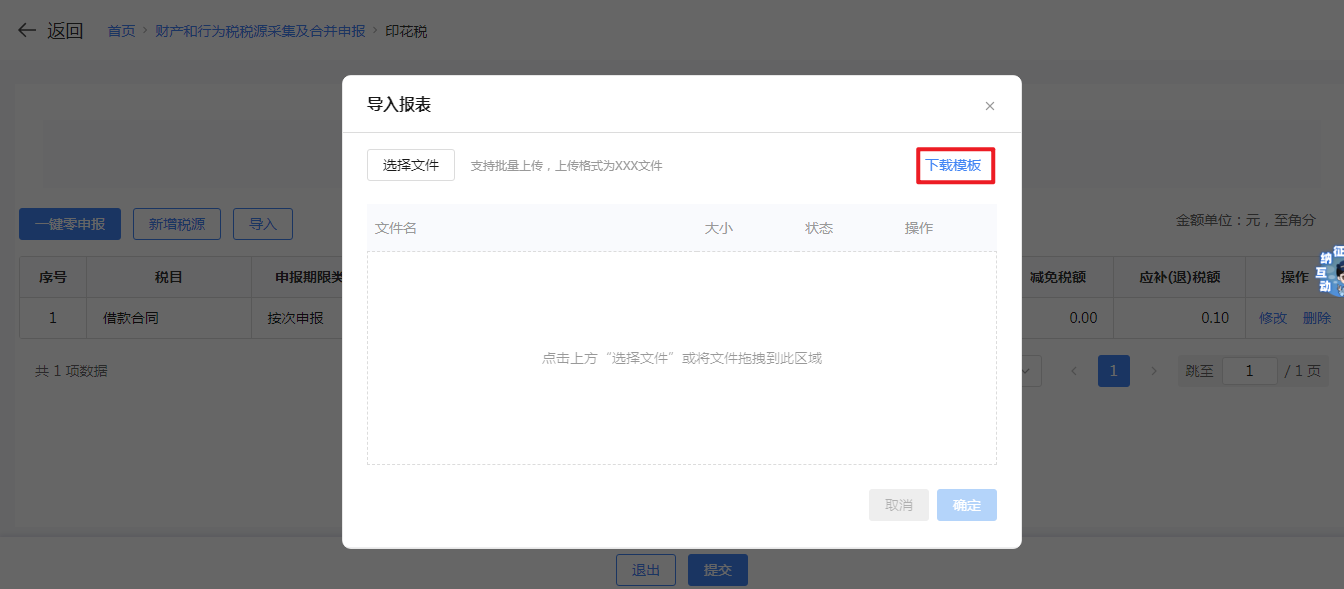The image size is (1344, 589).
Task: Click the file drop zone area
Action: coord(681,358)
